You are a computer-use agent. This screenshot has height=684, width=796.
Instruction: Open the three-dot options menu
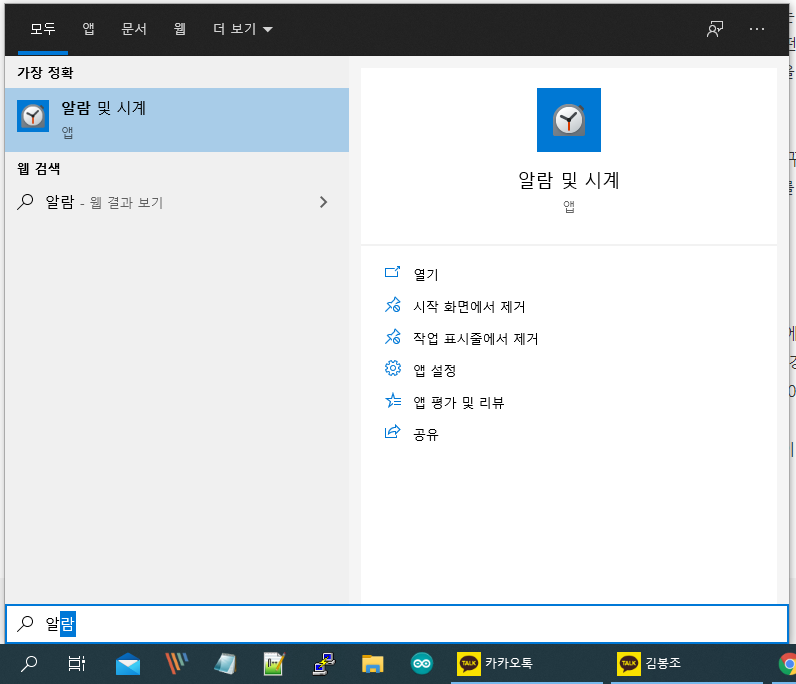click(757, 29)
